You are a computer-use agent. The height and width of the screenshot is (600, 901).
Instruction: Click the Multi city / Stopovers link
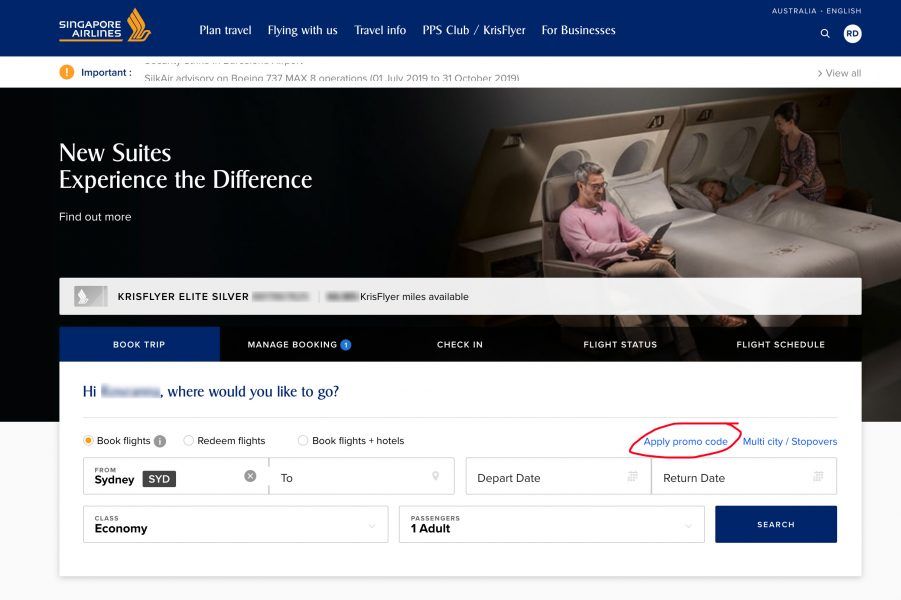tap(790, 441)
